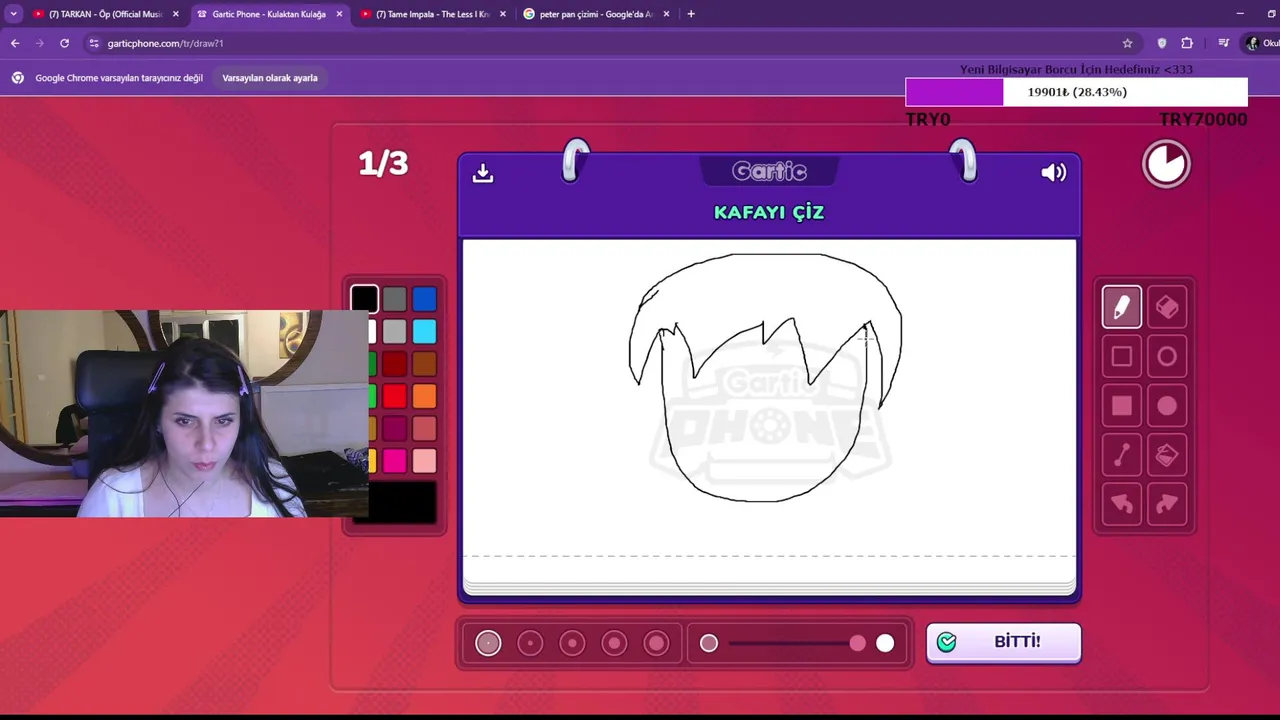Bookmark this page with the star icon
The height and width of the screenshot is (720, 1280).
1127,43
